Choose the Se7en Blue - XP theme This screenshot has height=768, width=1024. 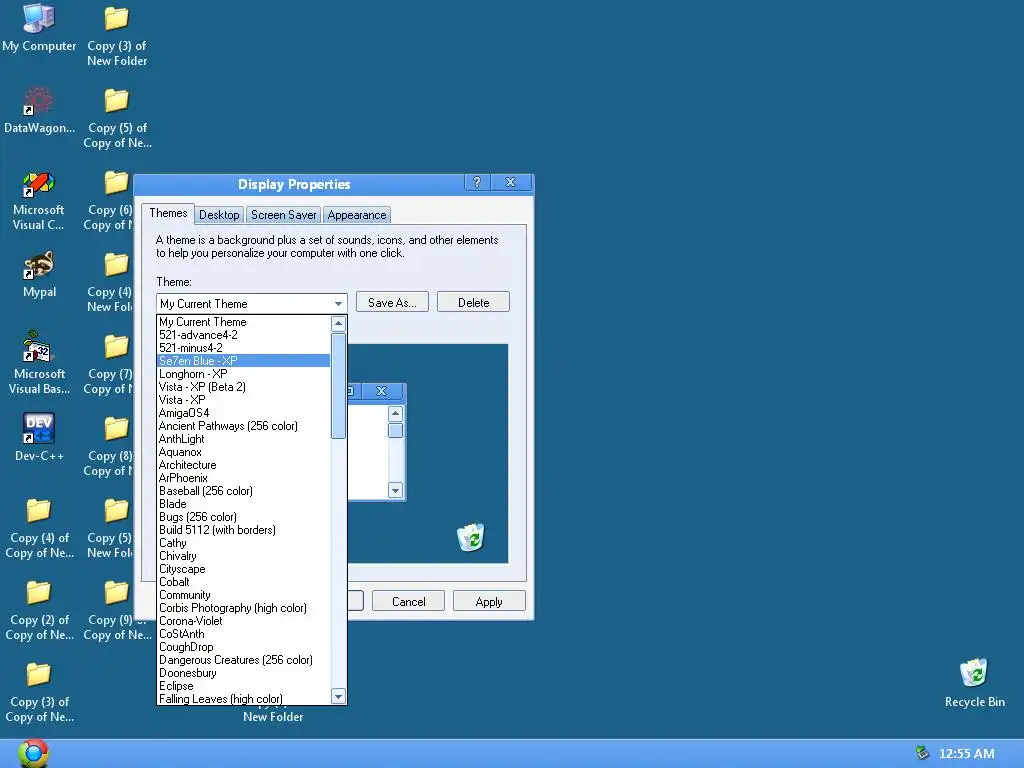[244, 361]
